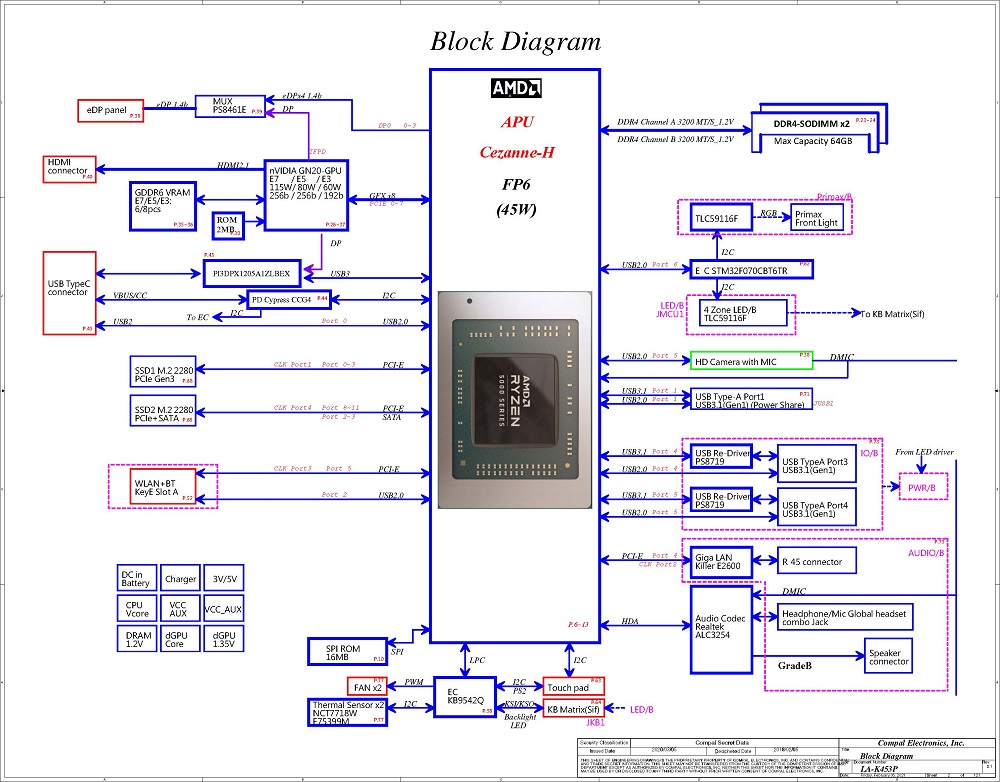Screen dimensions: 1000x782
Task: Select the VCC_AUX power block
Action: tap(224, 609)
